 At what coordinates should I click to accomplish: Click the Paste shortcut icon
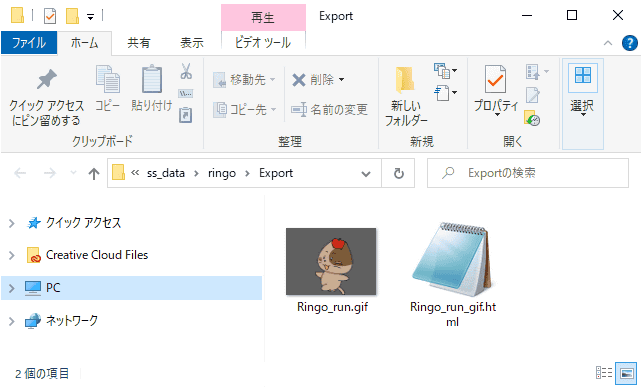[x=186, y=115]
